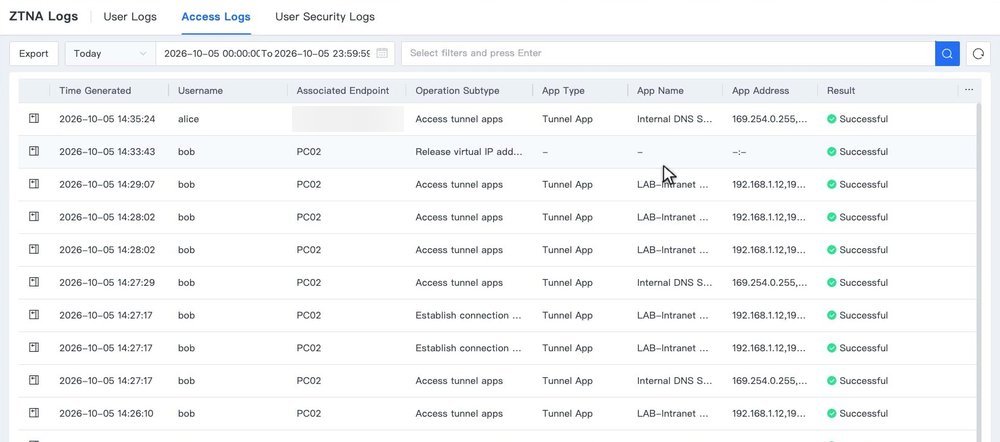The height and width of the screenshot is (442, 1000).
Task: Click Tunnel App type in 14:35:24 row
Action: tap(567, 119)
